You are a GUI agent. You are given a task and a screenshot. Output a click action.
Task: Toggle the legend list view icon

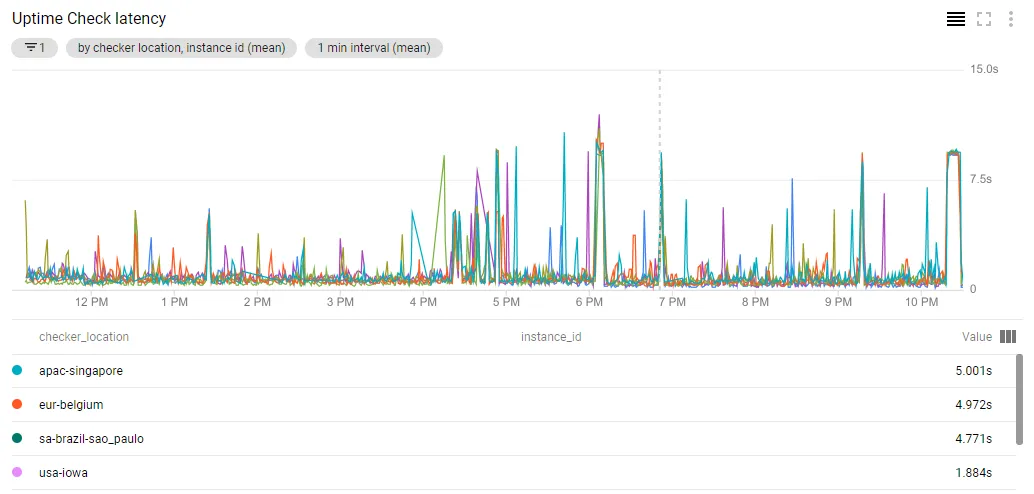tap(956, 19)
